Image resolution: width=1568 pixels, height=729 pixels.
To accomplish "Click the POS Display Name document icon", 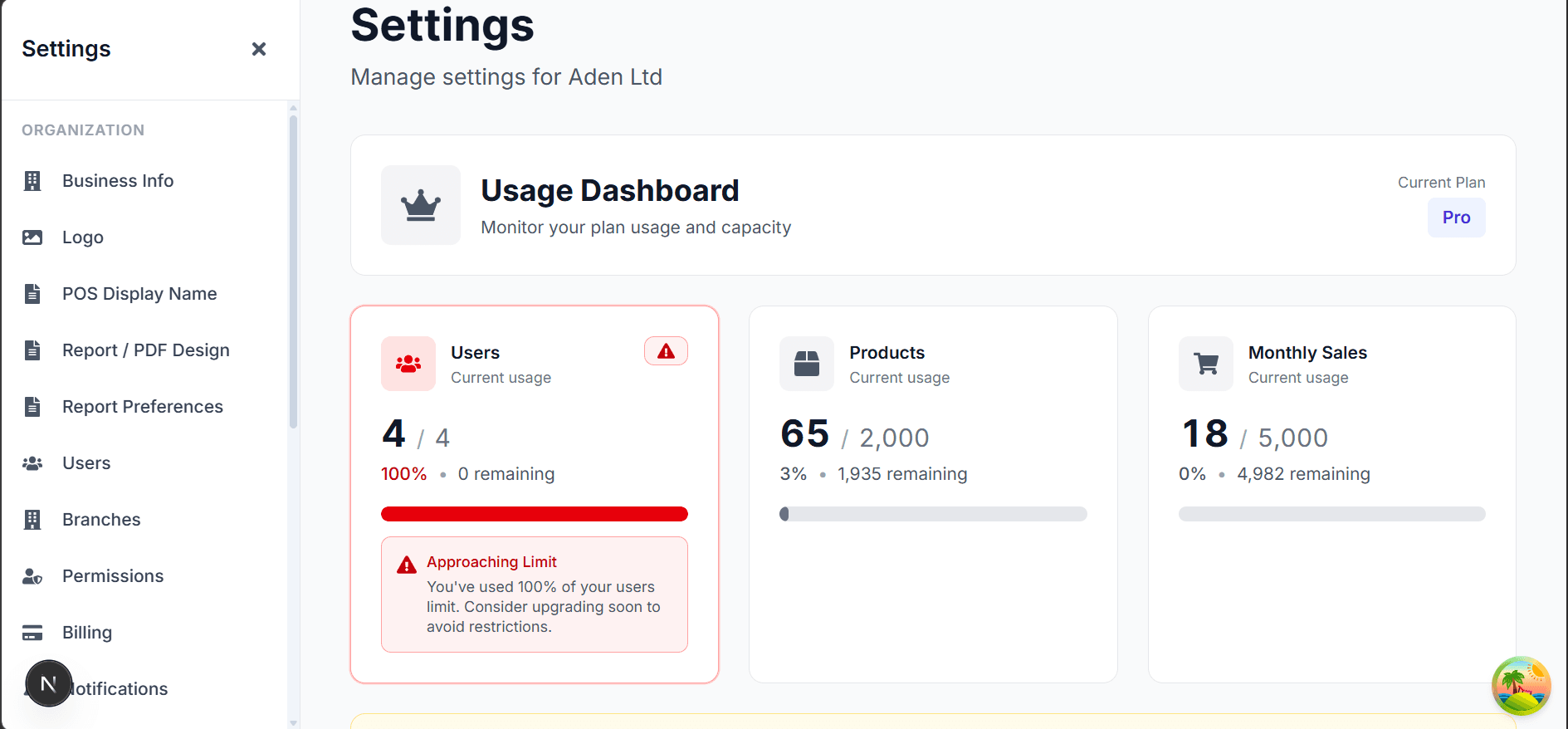I will tap(32, 294).
